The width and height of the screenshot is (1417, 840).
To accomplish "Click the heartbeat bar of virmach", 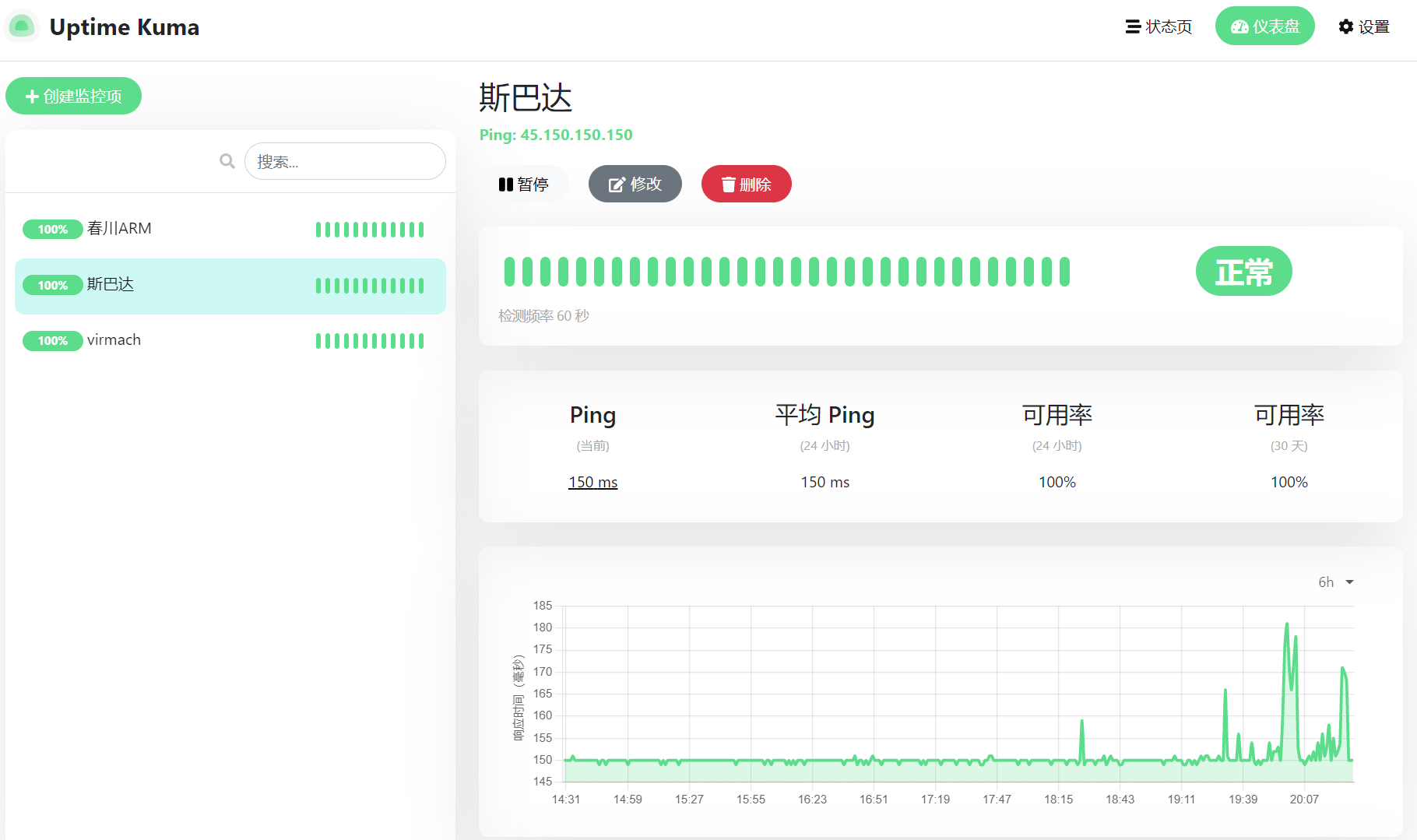I will pyautogui.click(x=370, y=341).
